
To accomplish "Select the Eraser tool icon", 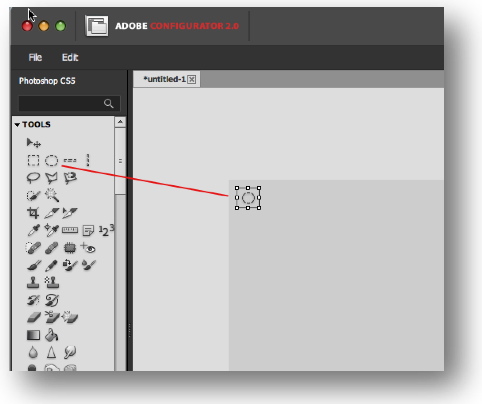I will pos(33,317).
